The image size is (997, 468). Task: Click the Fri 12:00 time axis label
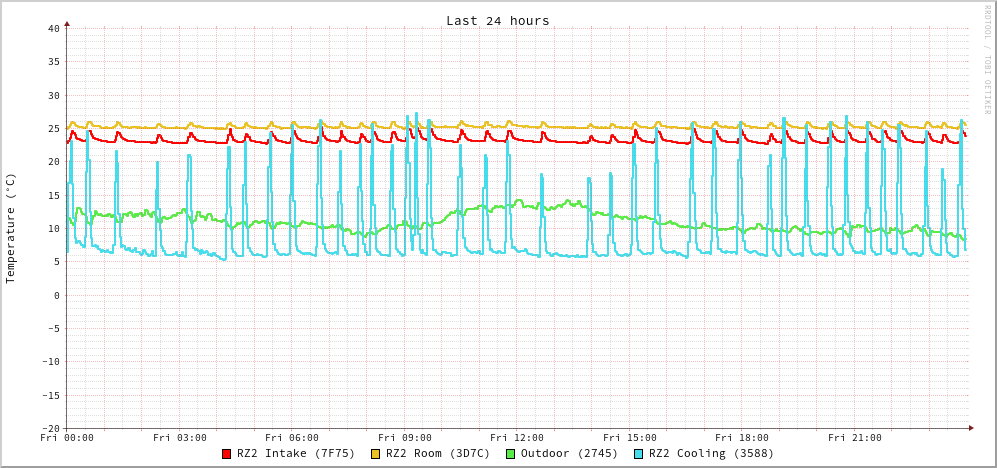point(517,438)
